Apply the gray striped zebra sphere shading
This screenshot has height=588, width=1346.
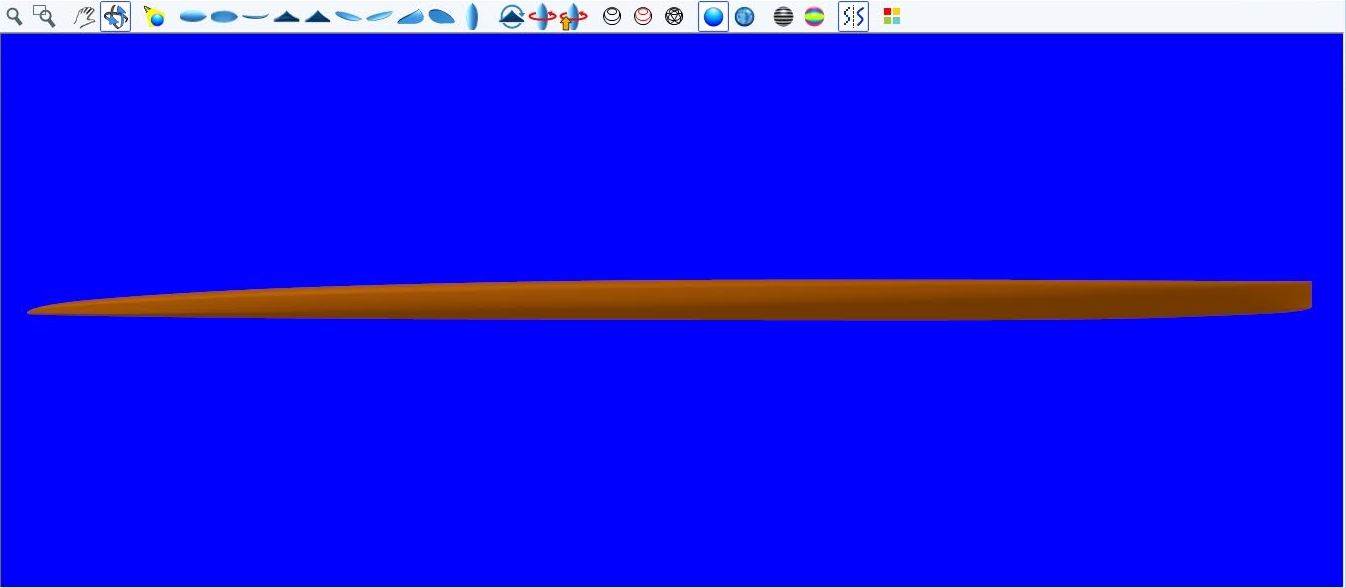(x=784, y=16)
